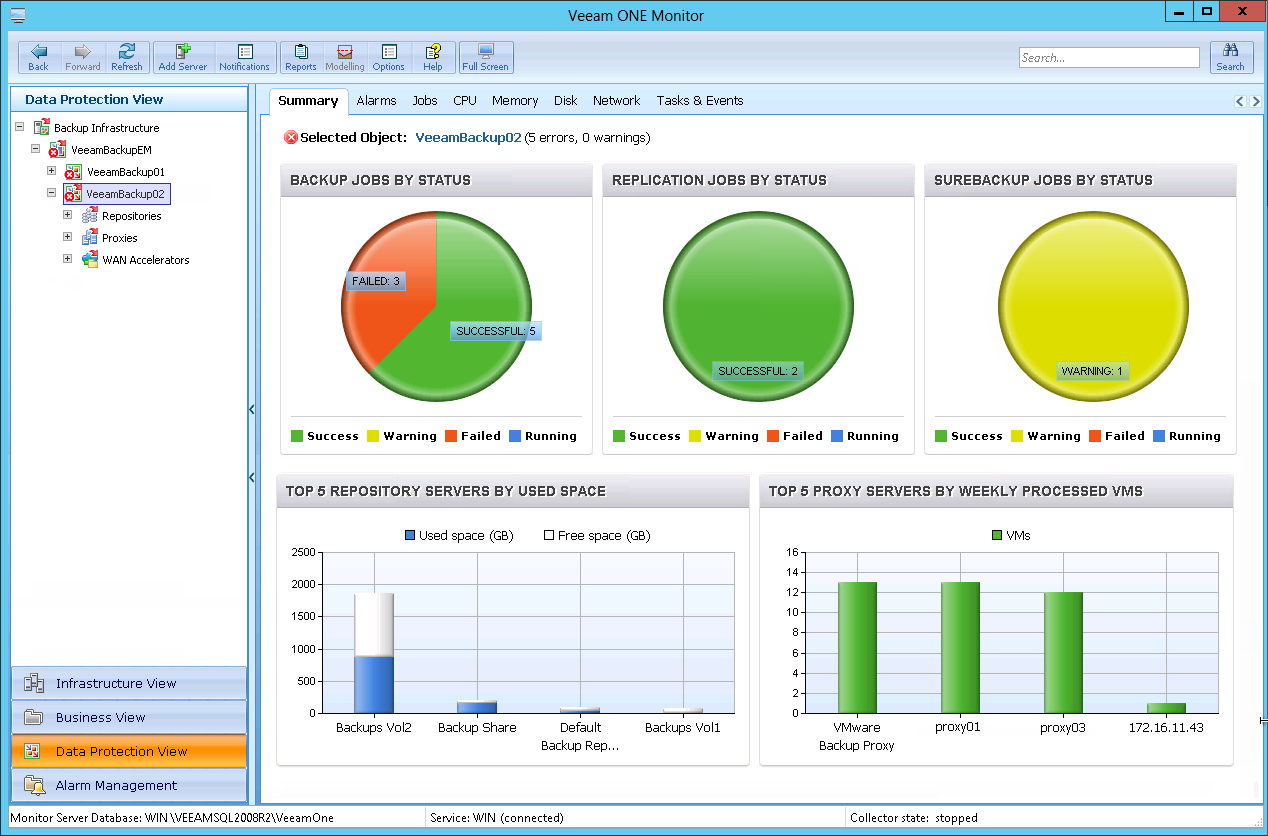Click the yellow SureBackup Jobs pie chart

click(1092, 306)
